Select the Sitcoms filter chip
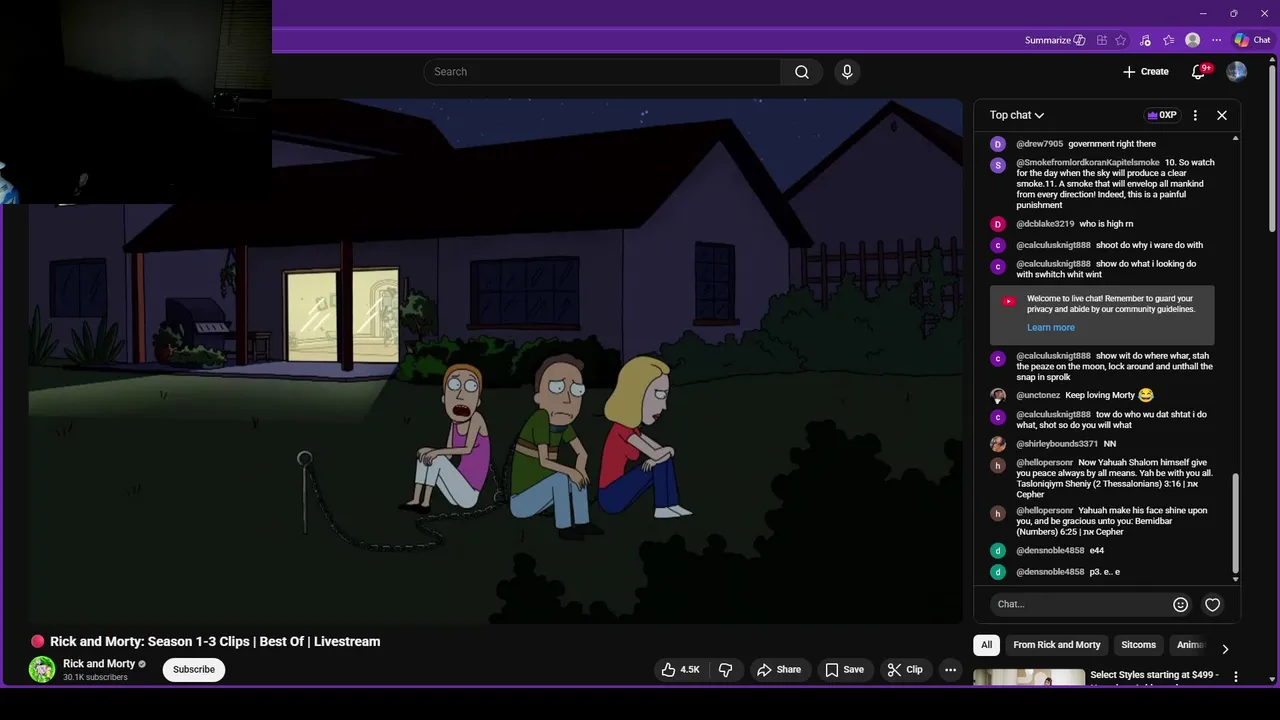1280x720 pixels. tap(1138, 645)
